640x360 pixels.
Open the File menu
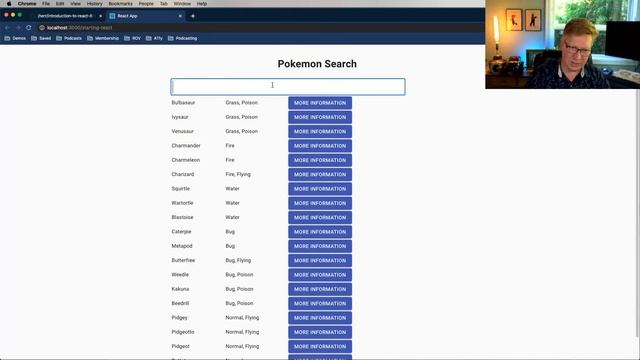[x=46, y=4]
